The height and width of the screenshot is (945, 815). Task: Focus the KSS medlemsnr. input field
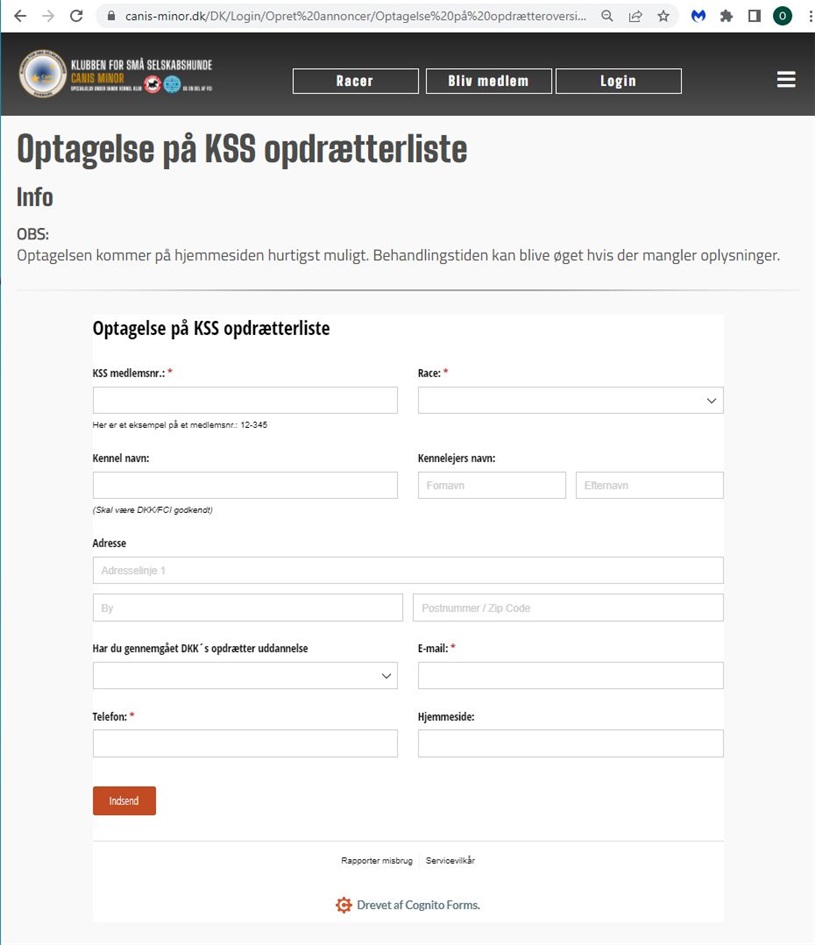pos(245,400)
